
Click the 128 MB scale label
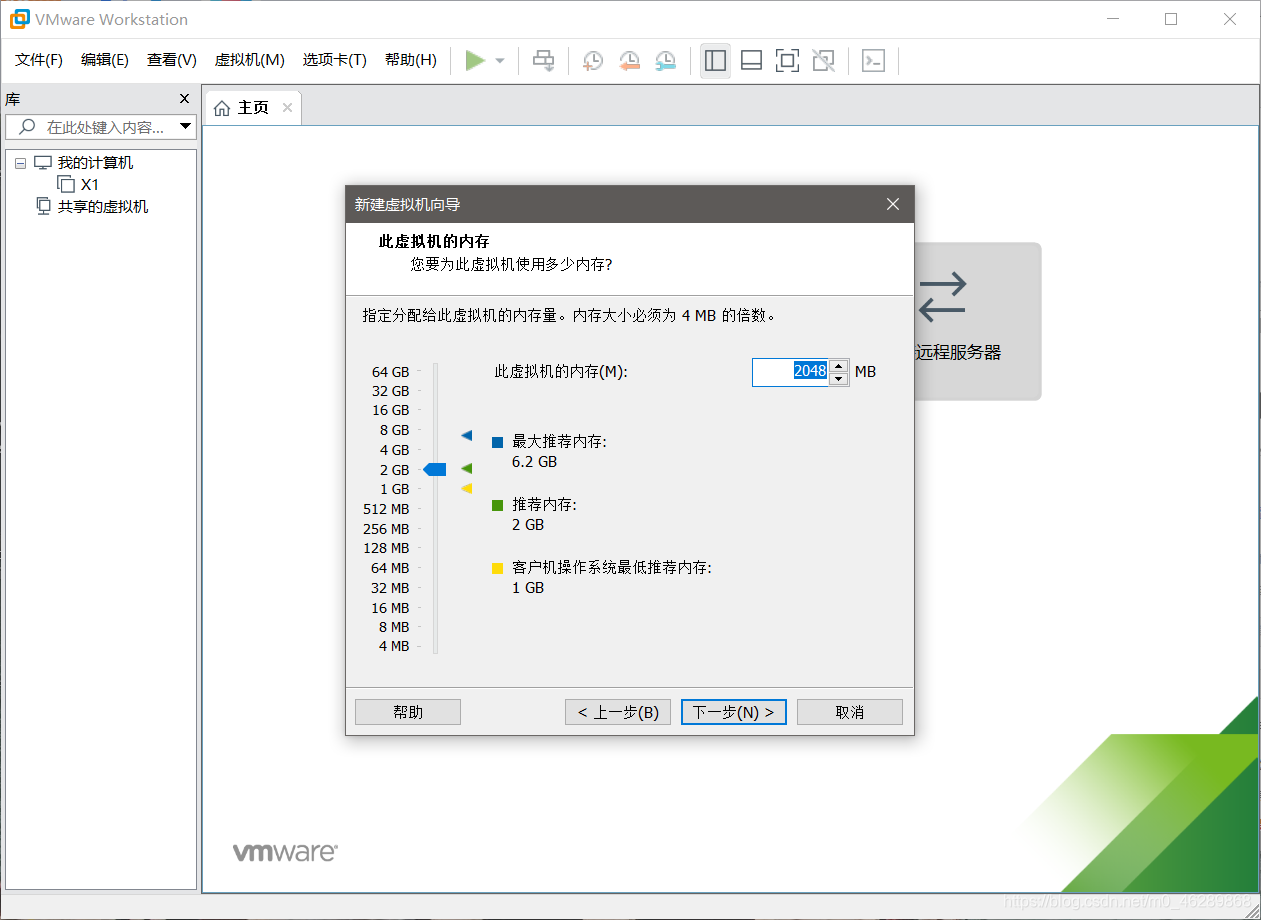[387, 548]
